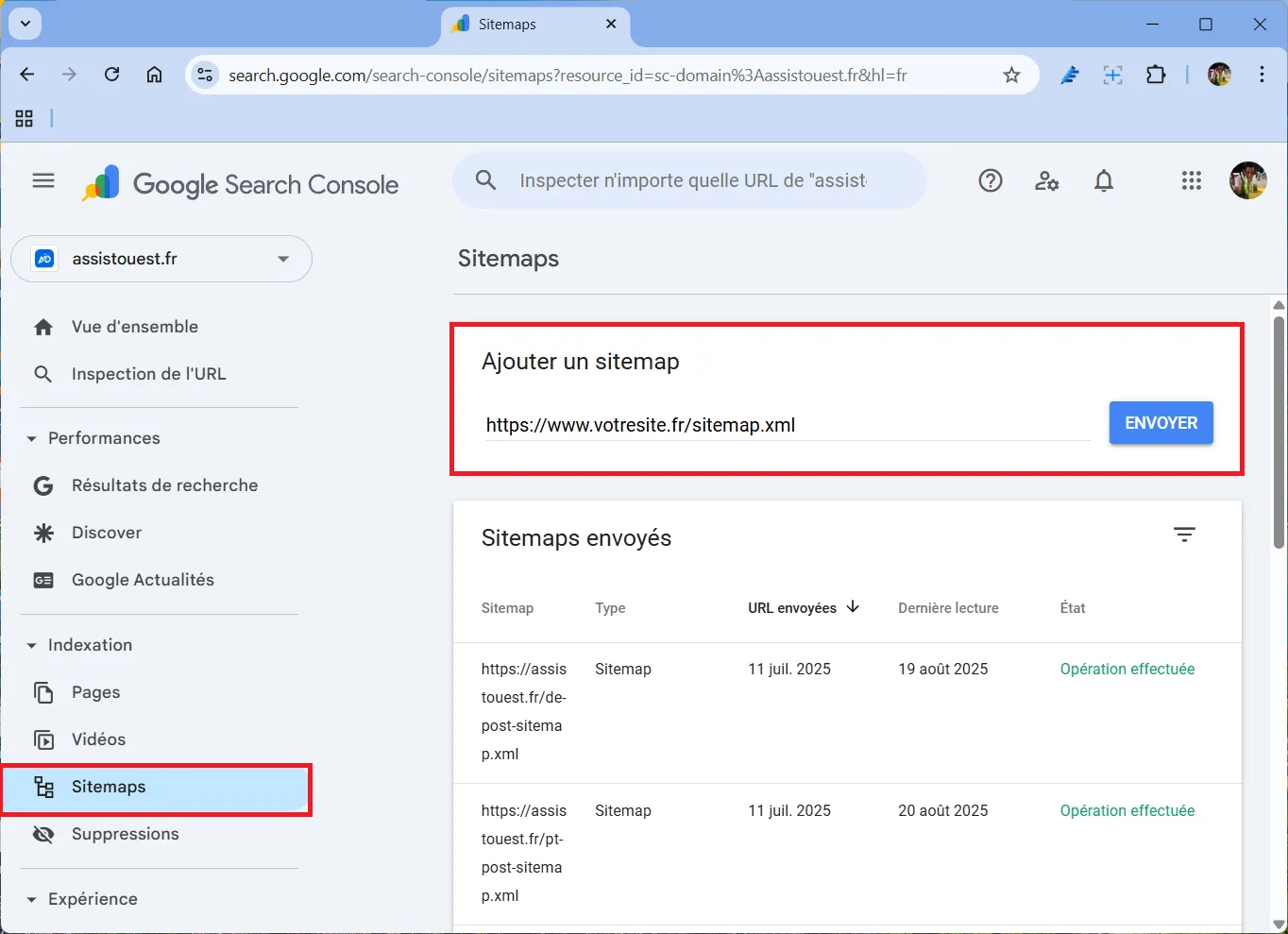Open users and permissions settings icon
1288x934 pixels.
1046,180
